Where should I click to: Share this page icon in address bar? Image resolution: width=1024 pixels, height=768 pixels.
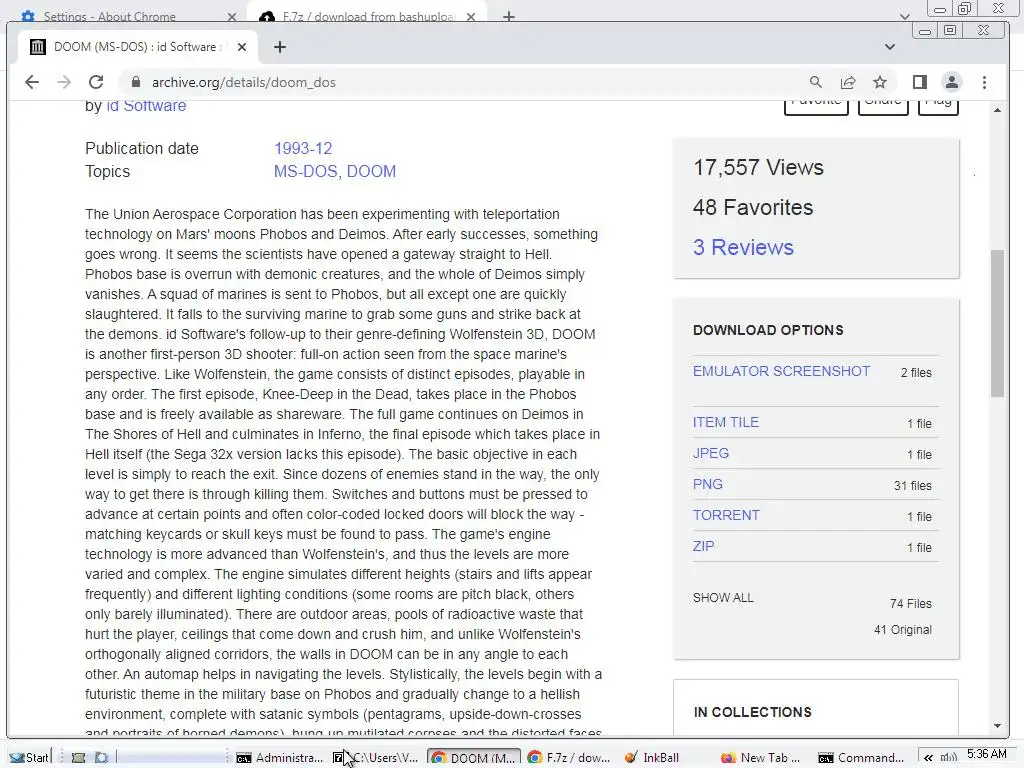[x=848, y=82]
